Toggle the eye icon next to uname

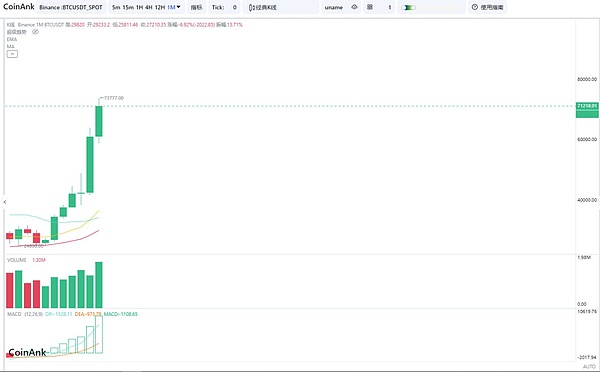(x=354, y=7)
